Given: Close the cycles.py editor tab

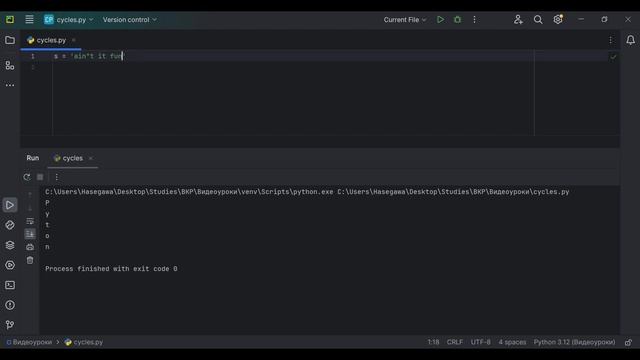Looking at the screenshot, I should pyautogui.click(x=74, y=40).
